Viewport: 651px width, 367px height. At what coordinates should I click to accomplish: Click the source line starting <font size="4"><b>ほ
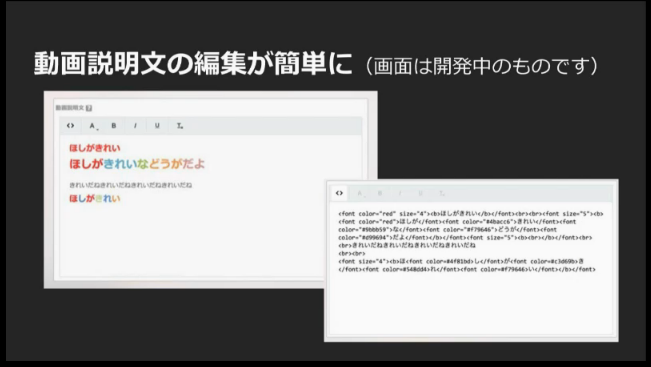coord(461,261)
